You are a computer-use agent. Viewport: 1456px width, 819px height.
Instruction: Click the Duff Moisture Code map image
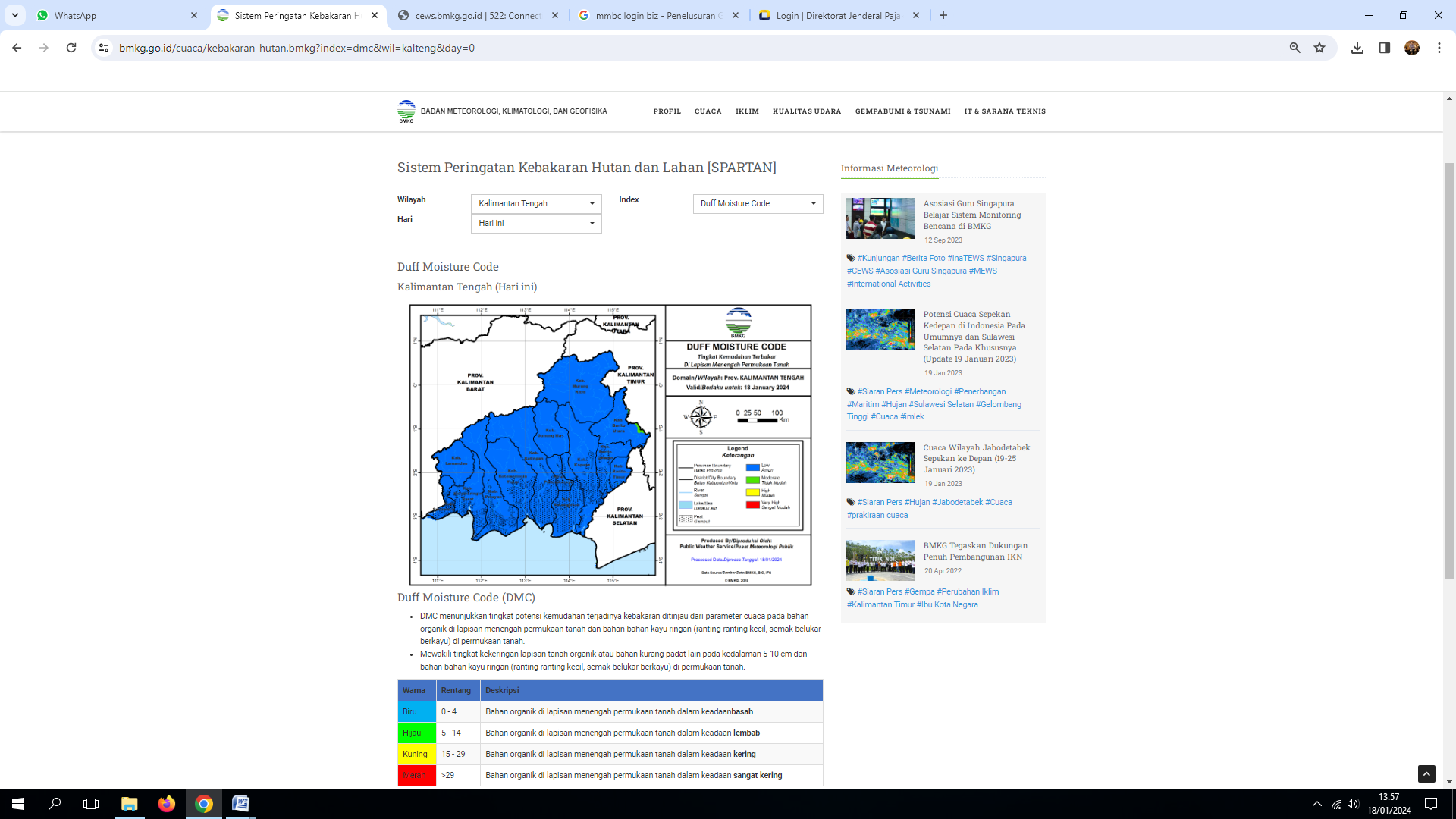click(x=610, y=445)
